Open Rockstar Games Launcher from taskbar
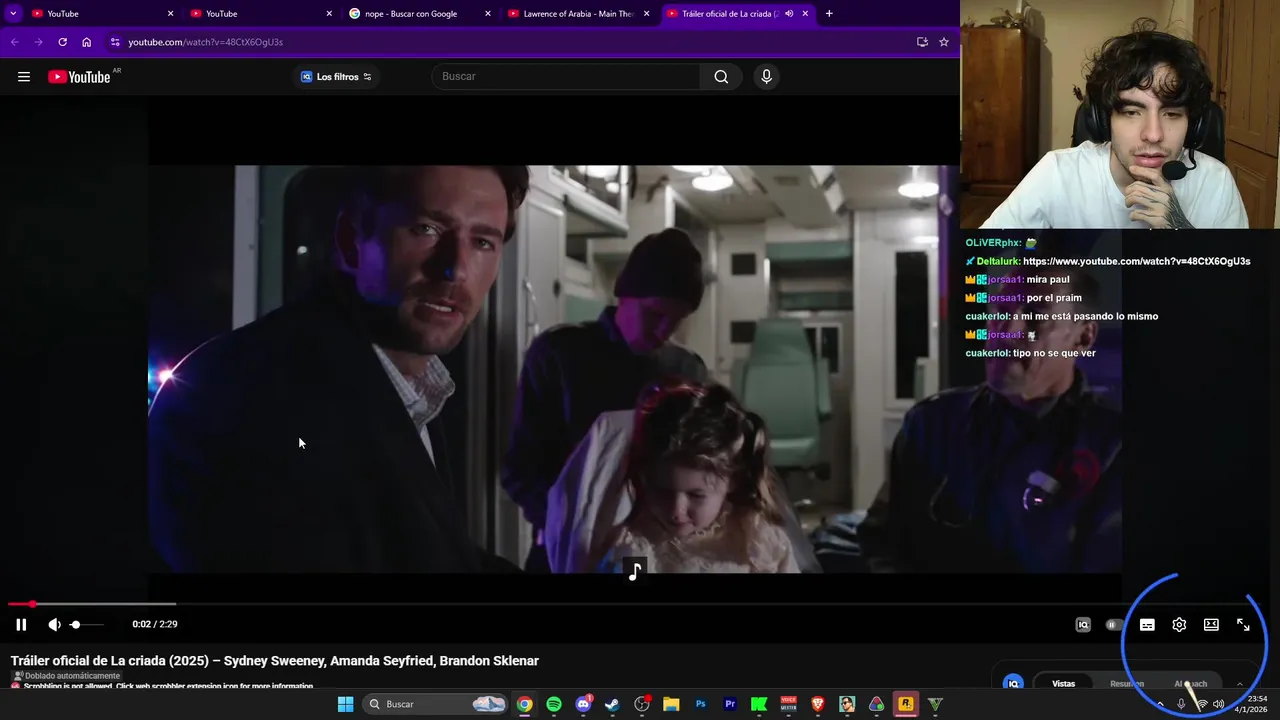1280x720 pixels. 906,704
